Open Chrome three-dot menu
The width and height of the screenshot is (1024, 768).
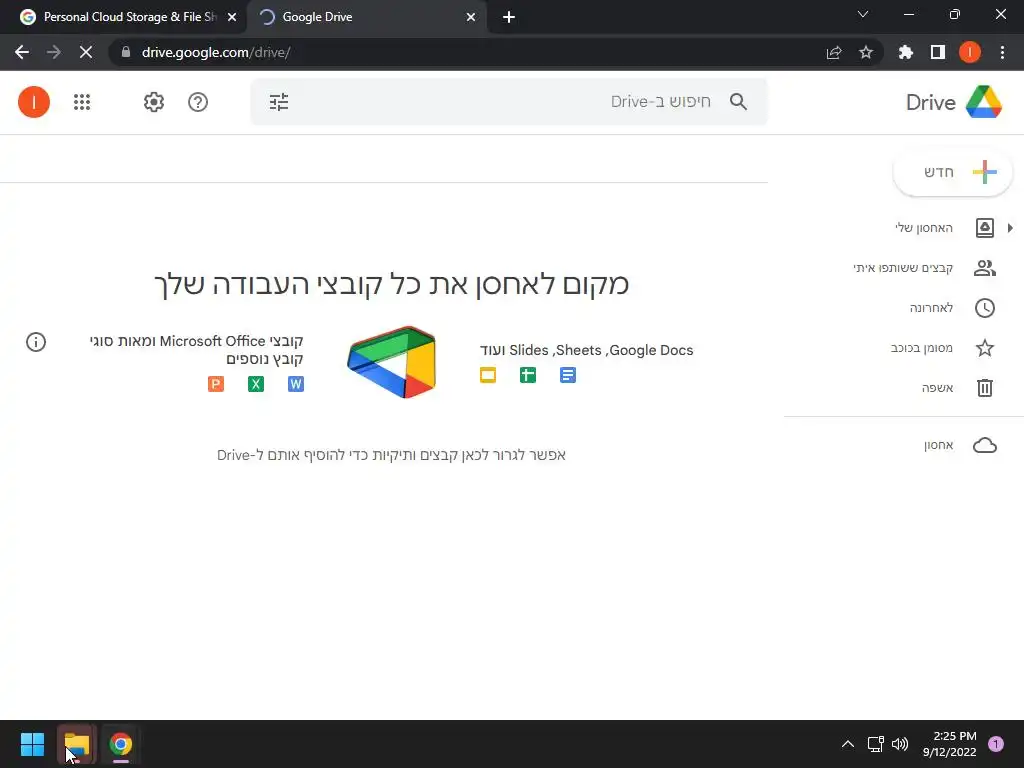(x=1002, y=52)
